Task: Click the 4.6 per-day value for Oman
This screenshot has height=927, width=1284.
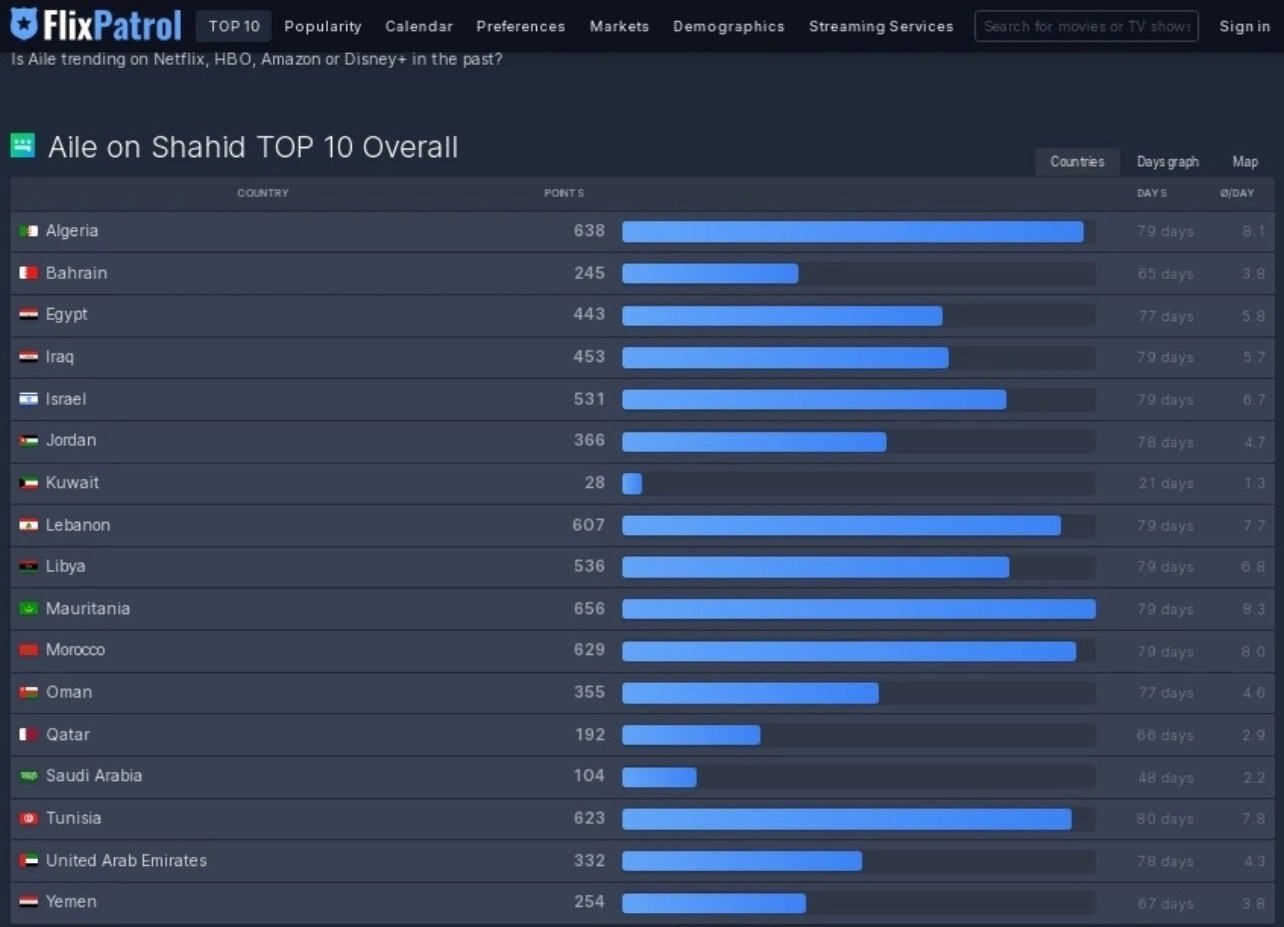Action: [x=1254, y=693]
